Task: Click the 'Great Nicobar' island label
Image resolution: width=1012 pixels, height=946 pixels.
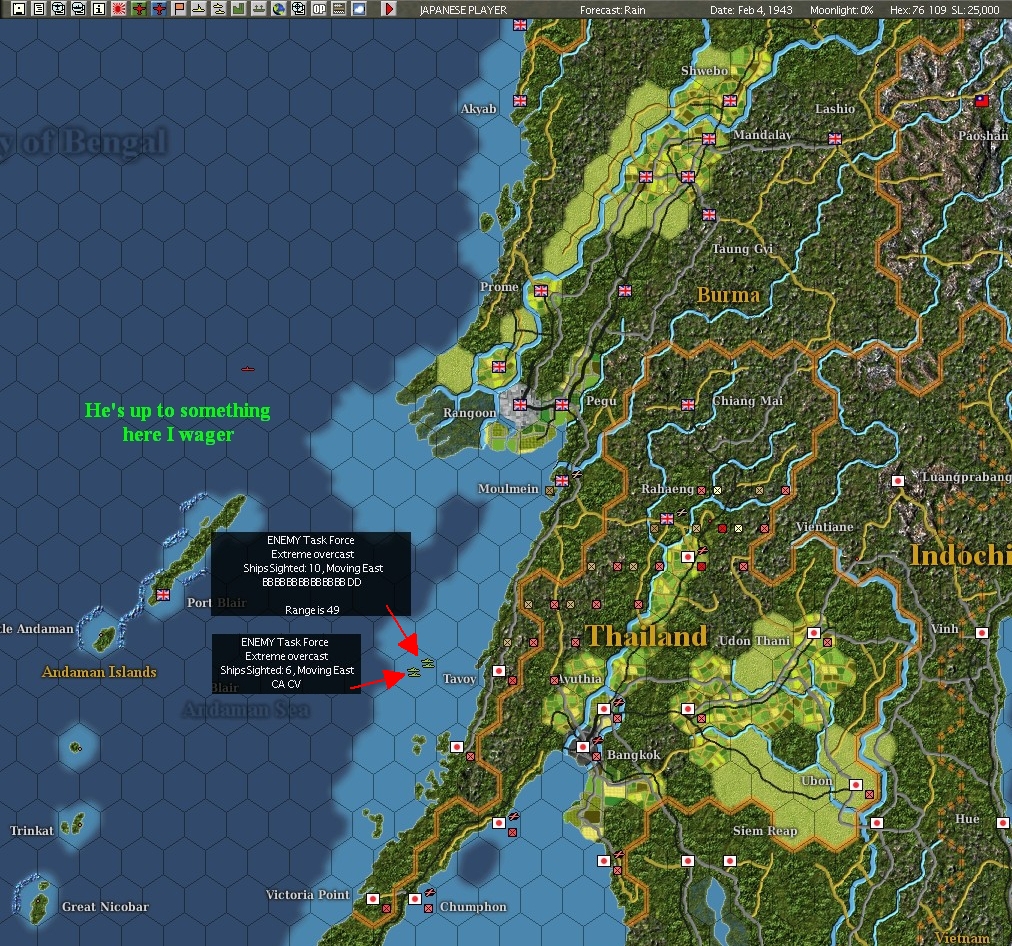Action: 105,907
